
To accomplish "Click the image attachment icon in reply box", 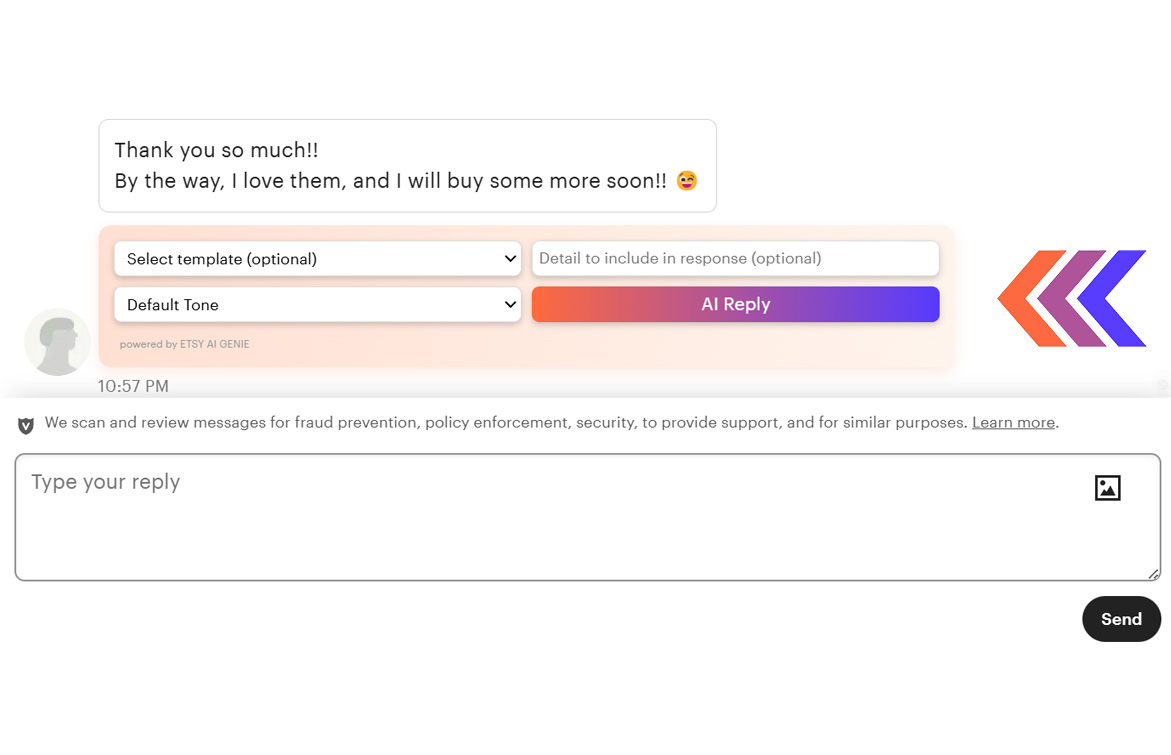I will [1107, 488].
